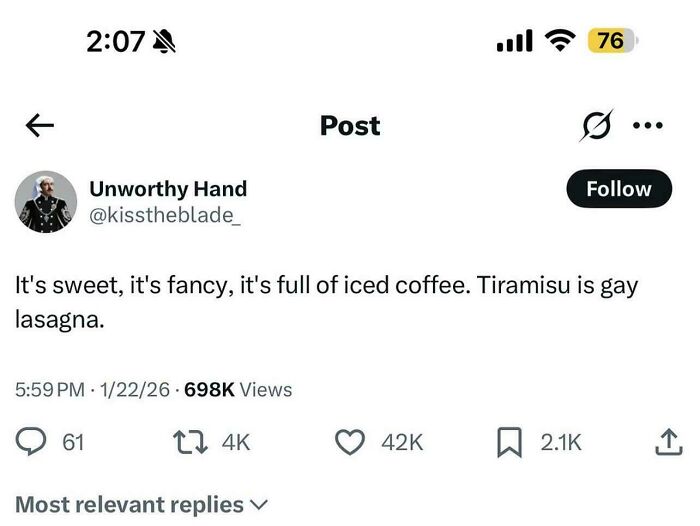Tap the battery indicator showing 76
The height and width of the screenshot is (526, 700).
click(x=610, y=41)
